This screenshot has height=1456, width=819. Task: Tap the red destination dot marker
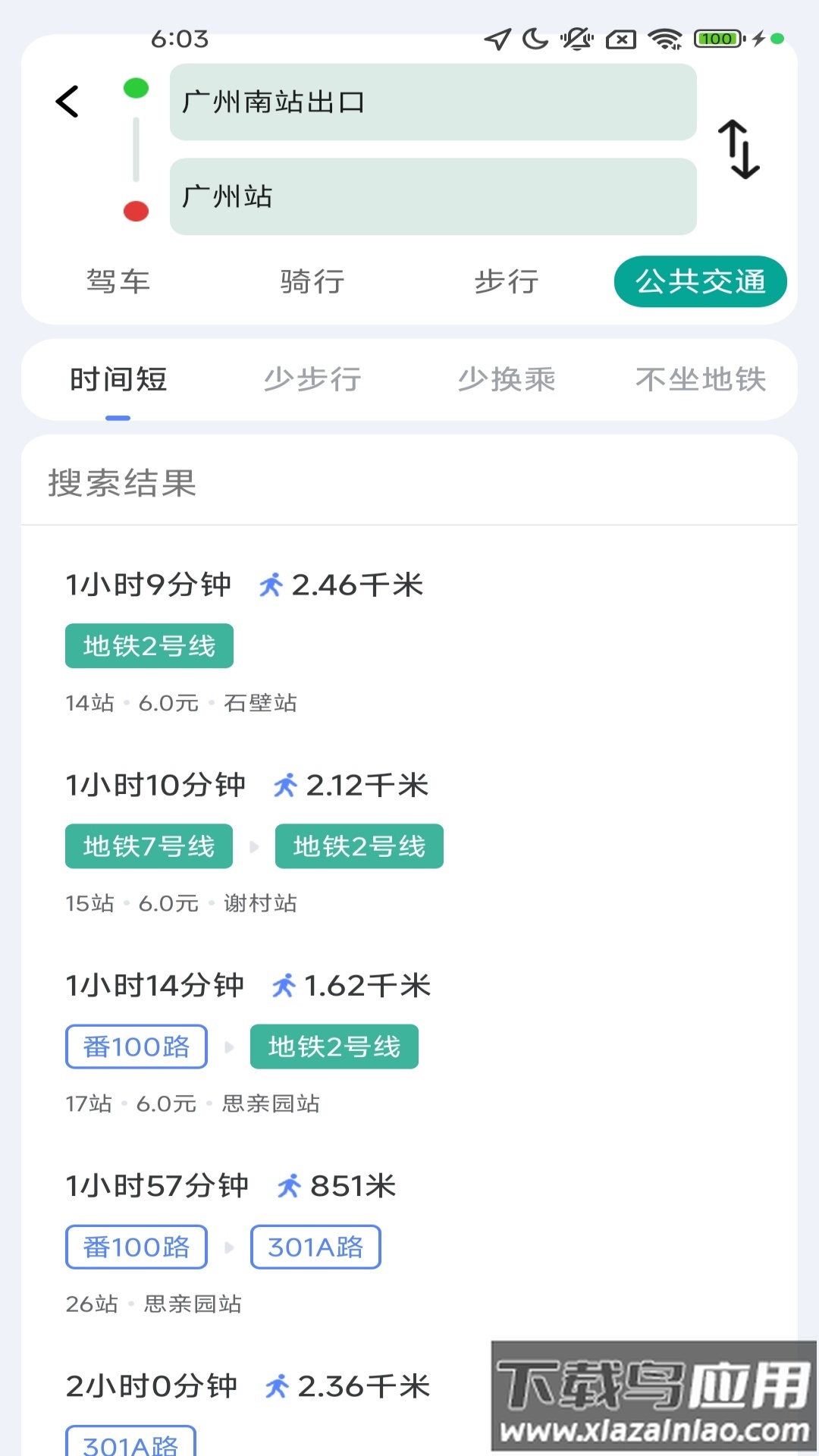coord(136,211)
